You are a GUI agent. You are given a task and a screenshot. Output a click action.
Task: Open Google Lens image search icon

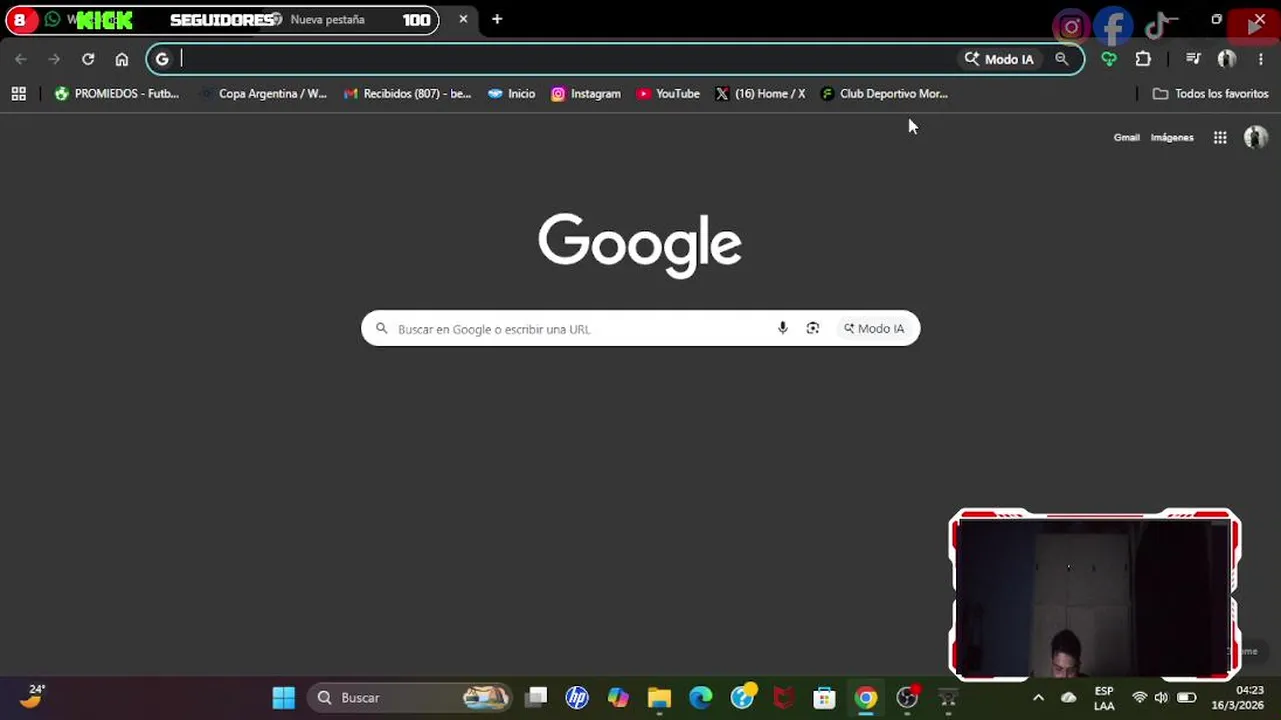pos(813,328)
